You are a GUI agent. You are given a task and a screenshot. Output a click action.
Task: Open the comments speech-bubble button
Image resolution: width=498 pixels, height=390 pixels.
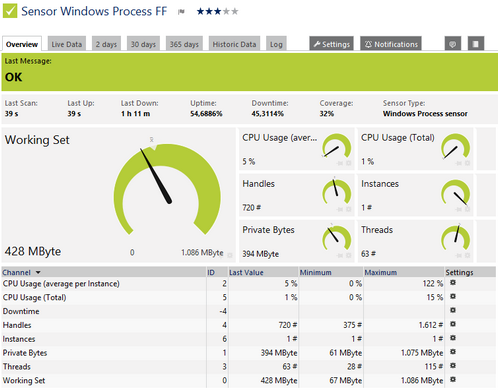(453, 44)
